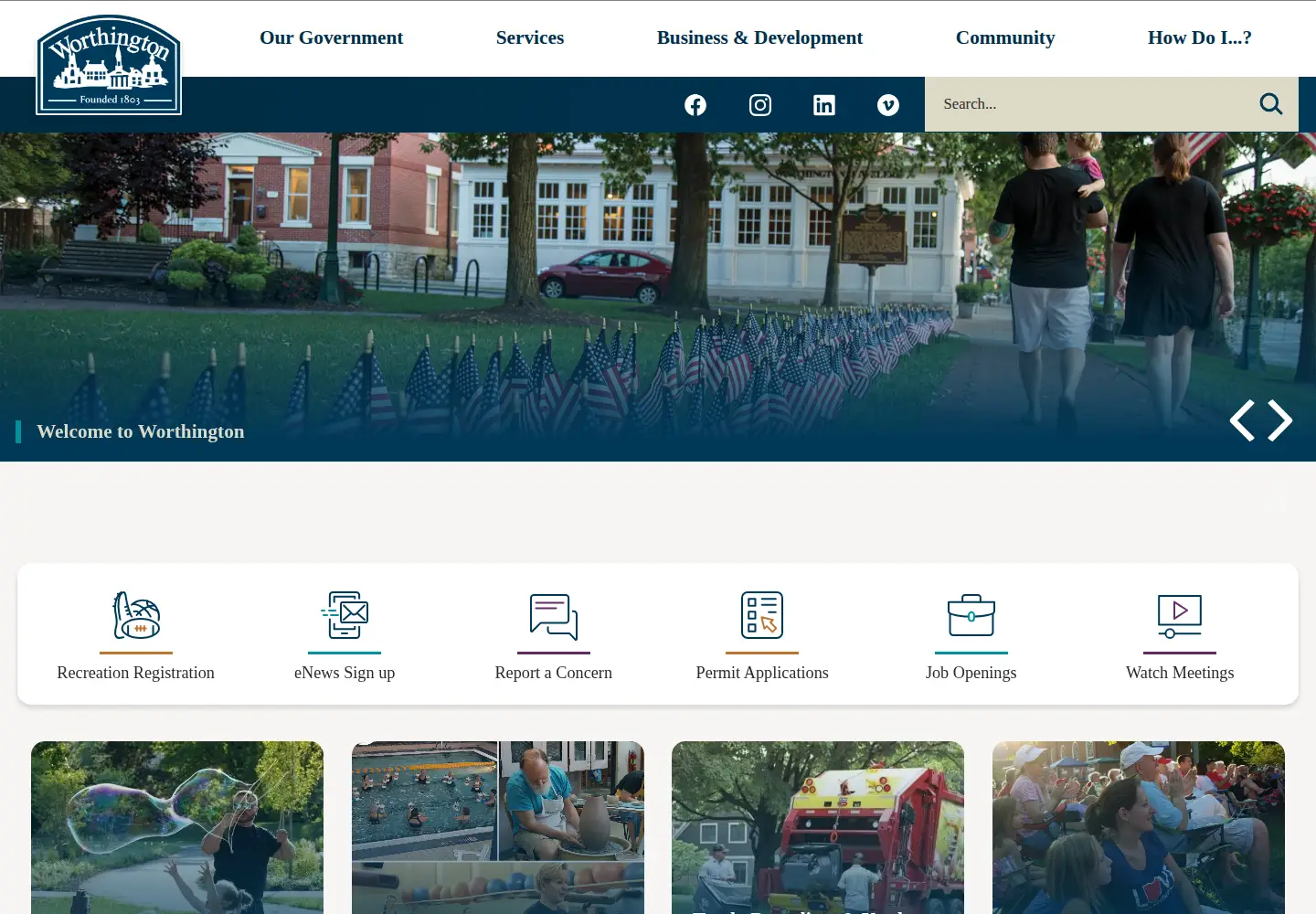1316x914 pixels.
Task: Click the Permit Applications checklist icon
Action: (x=762, y=615)
